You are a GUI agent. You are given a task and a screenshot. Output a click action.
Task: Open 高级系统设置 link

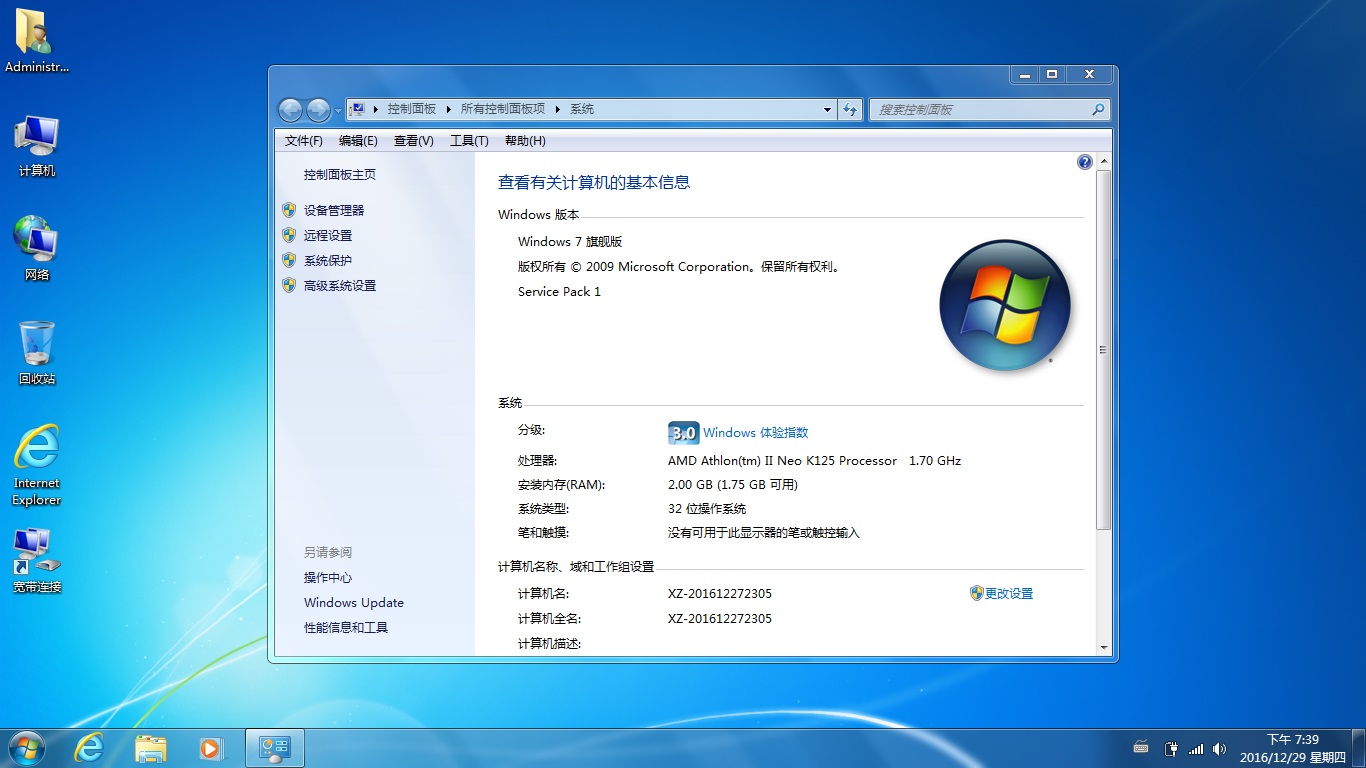(340, 286)
